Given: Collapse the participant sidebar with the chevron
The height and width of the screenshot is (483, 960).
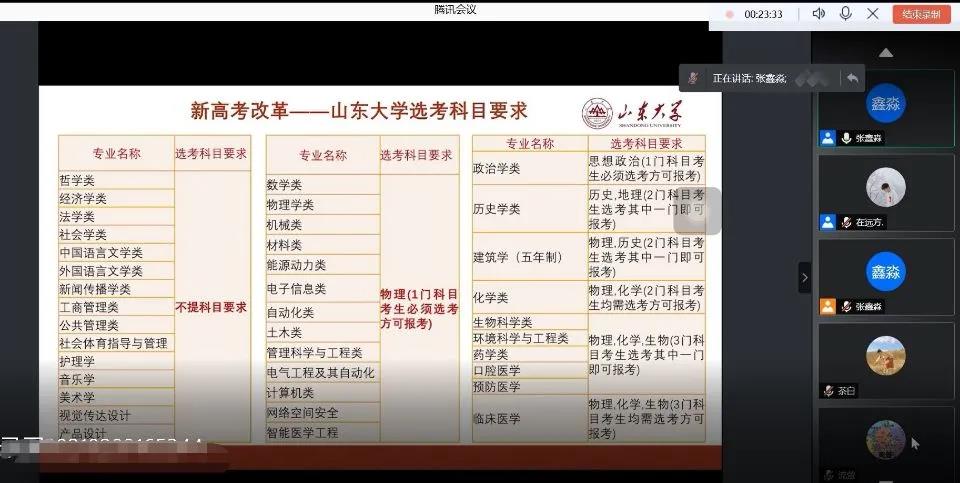Looking at the screenshot, I should click(x=805, y=278).
